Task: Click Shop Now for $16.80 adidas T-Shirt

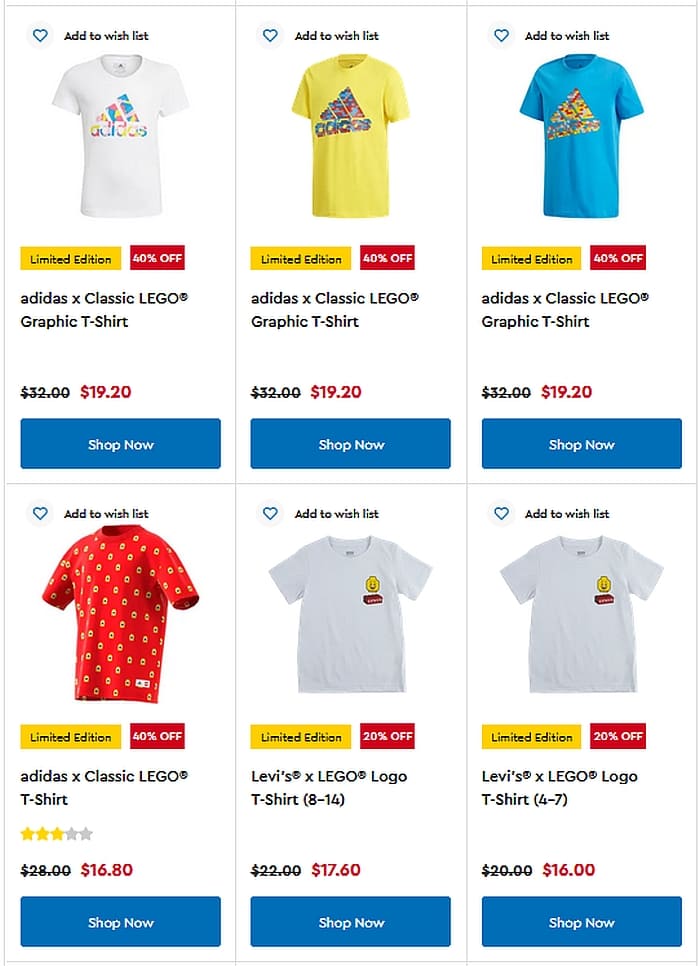Action: (x=121, y=922)
